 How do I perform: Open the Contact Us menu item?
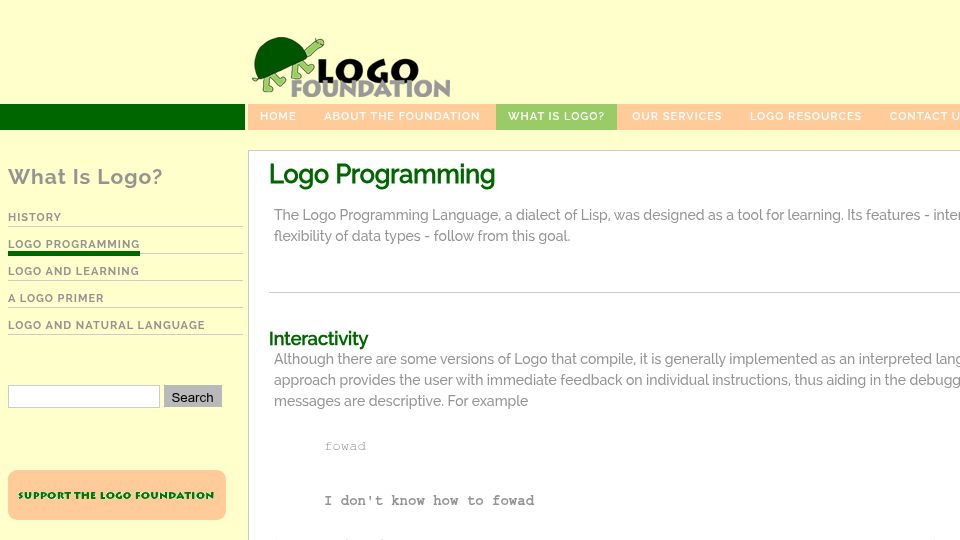[x=924, y=116]
